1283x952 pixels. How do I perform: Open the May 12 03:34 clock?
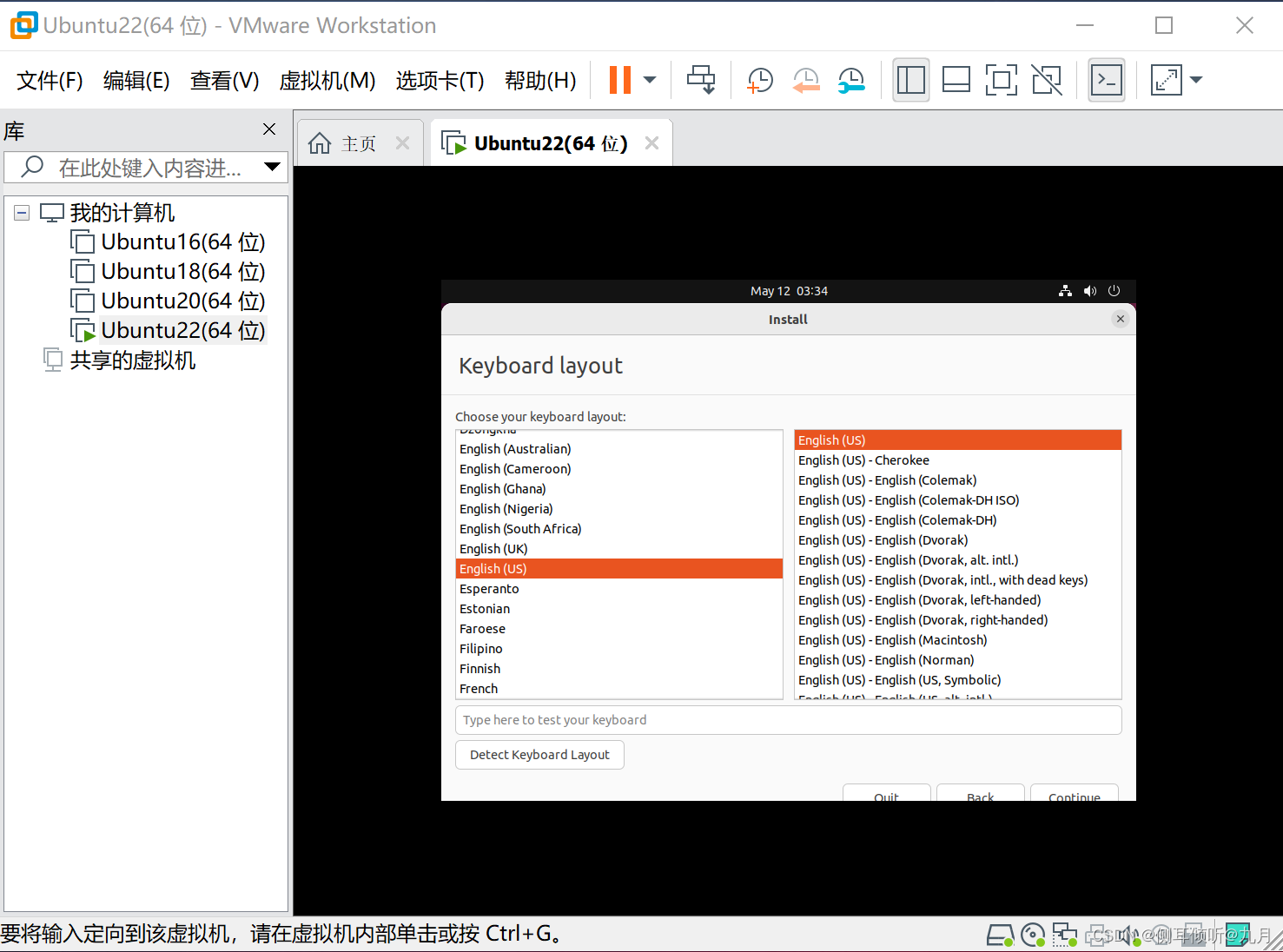[789, 291]
